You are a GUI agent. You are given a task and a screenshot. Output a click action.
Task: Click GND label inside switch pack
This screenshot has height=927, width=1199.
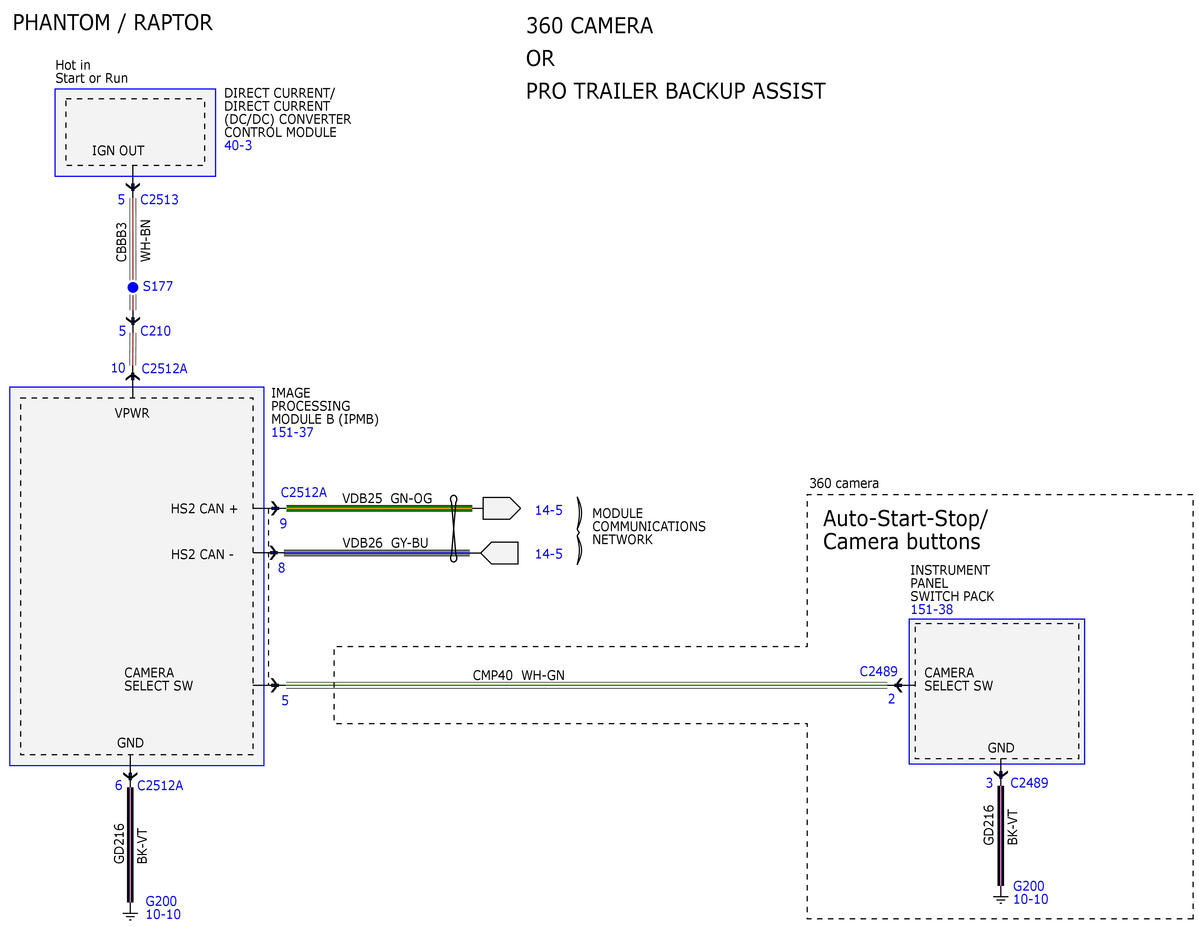[x=1001, y=748]
